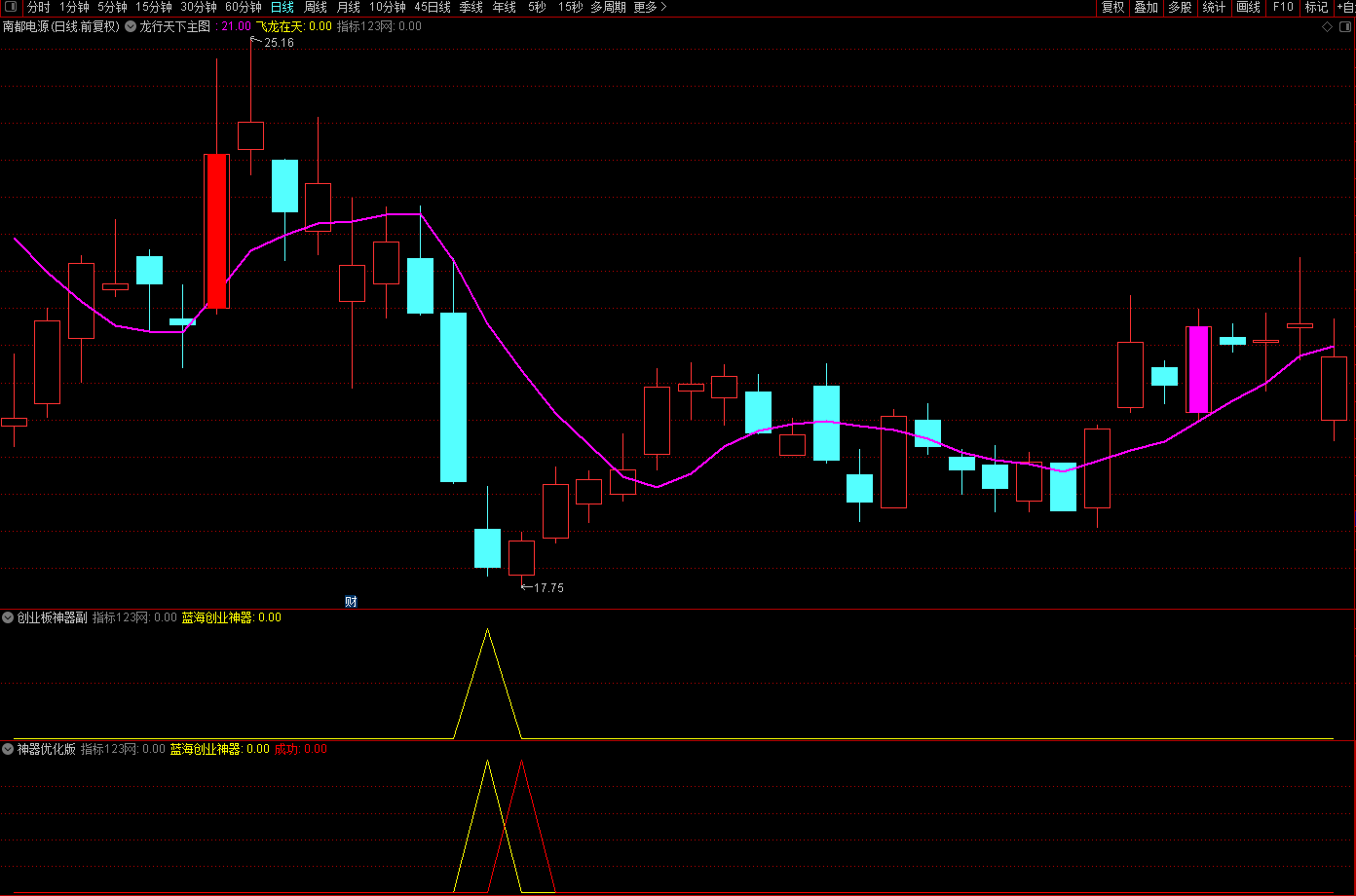1356x896 pixels.
Task: Select the 60分钟 period
Action: coord(244,7)
